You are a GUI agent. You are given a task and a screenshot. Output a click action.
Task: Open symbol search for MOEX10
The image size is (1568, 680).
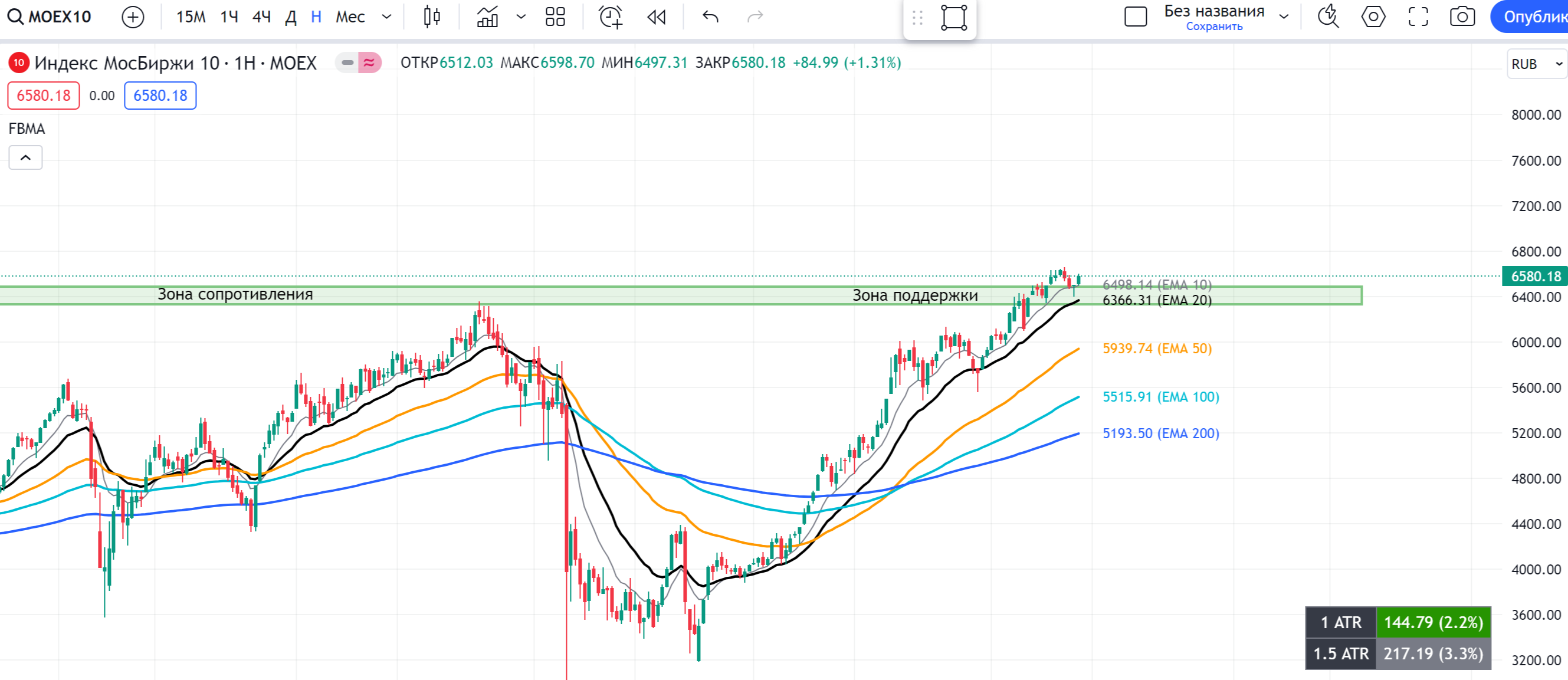pos(50,17)
